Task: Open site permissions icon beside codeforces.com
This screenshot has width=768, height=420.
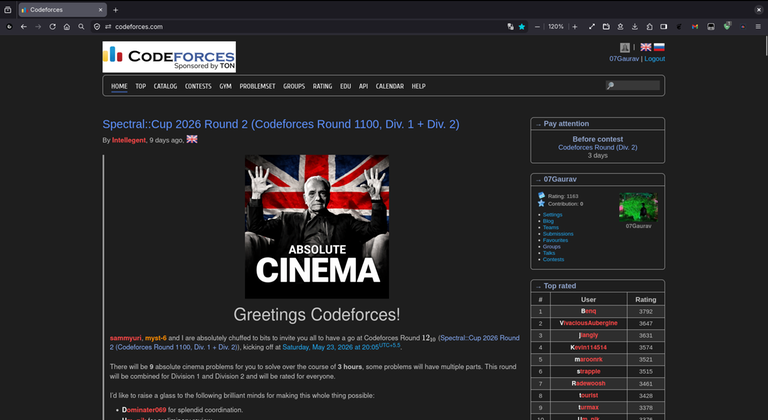Action: coord(108,27)
